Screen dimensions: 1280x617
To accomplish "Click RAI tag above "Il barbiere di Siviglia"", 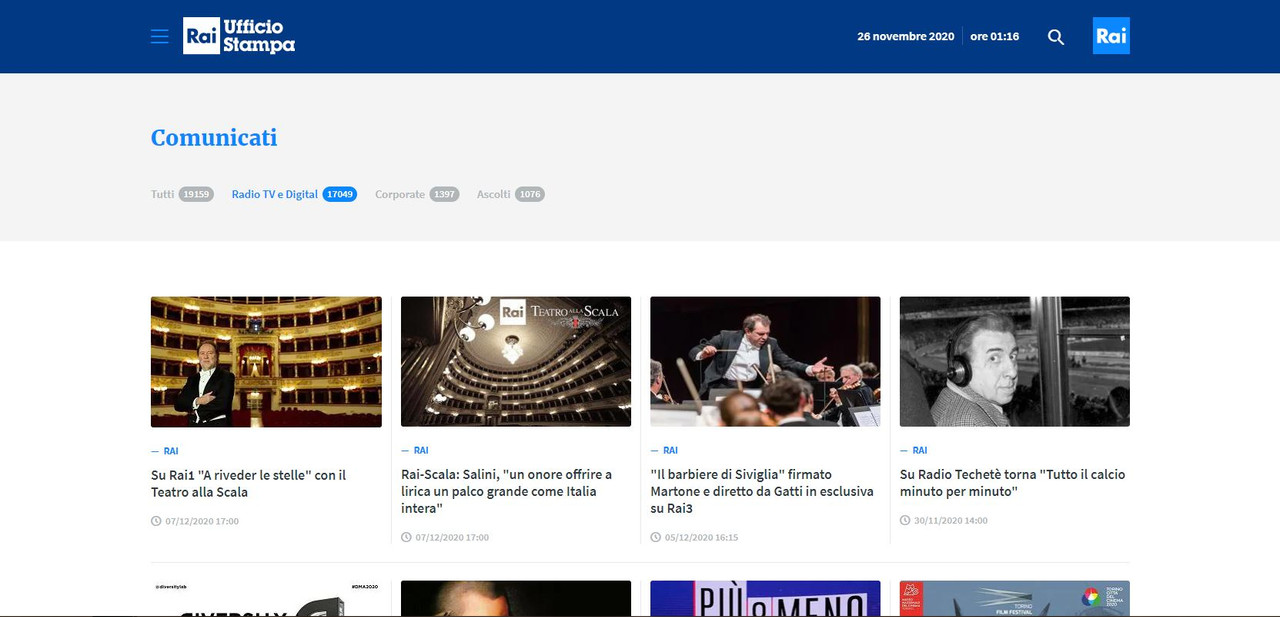I will [670, 451].
